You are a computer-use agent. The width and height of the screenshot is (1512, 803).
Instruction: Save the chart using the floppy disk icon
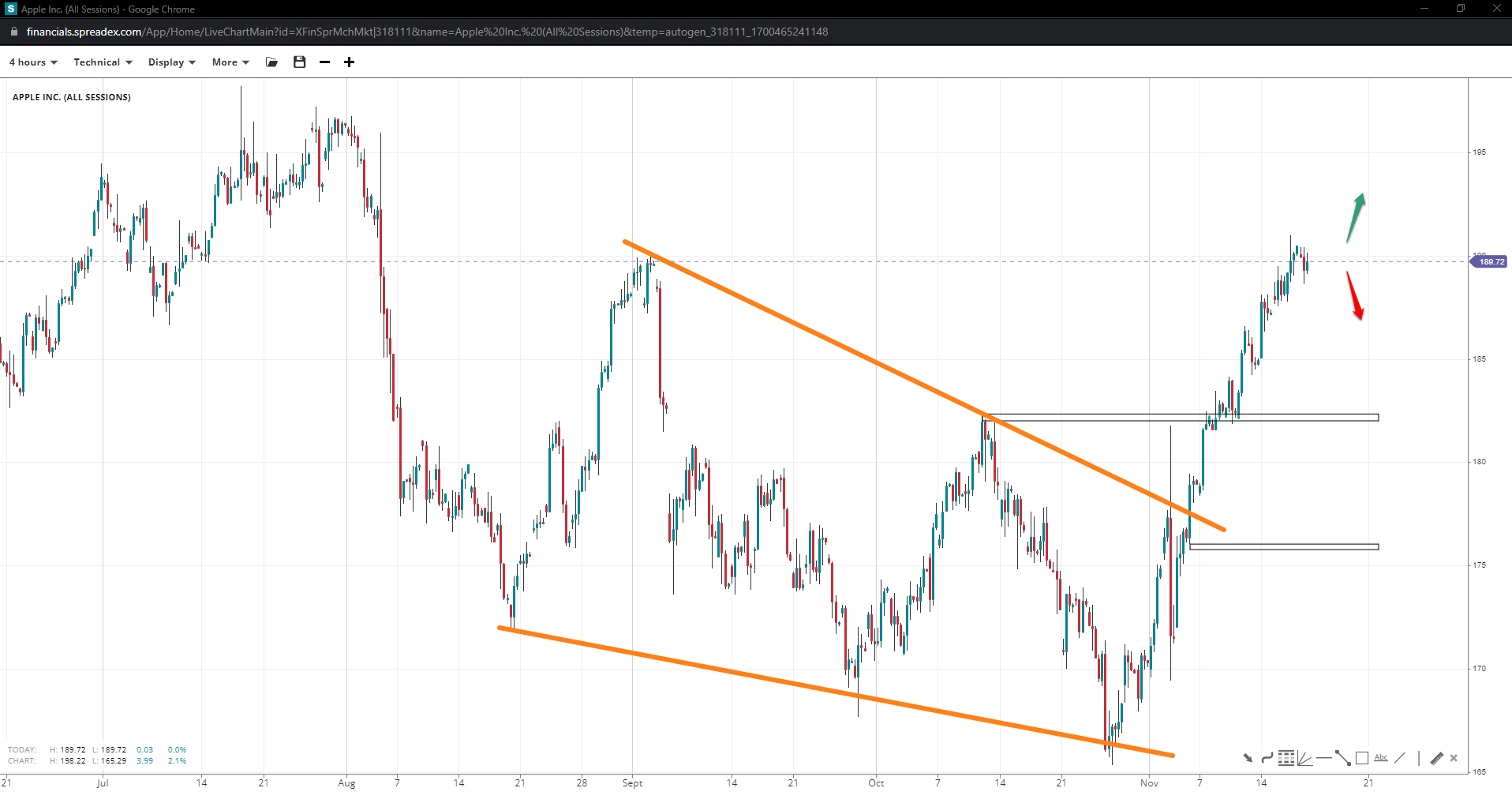pos(299,62)
